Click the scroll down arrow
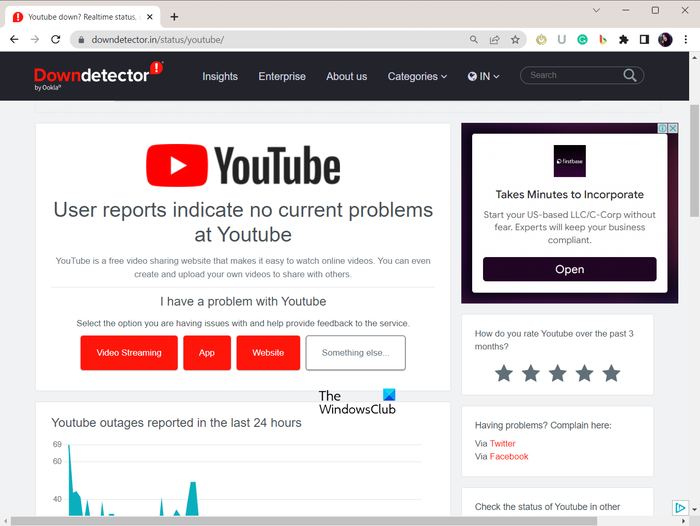Screen dimensions: 700x526 pyautogui.click(x=694, y=509)
